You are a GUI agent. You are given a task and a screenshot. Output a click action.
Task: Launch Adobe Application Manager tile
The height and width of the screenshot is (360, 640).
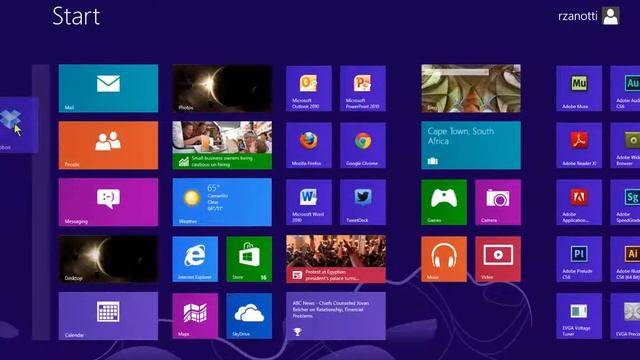579,202
